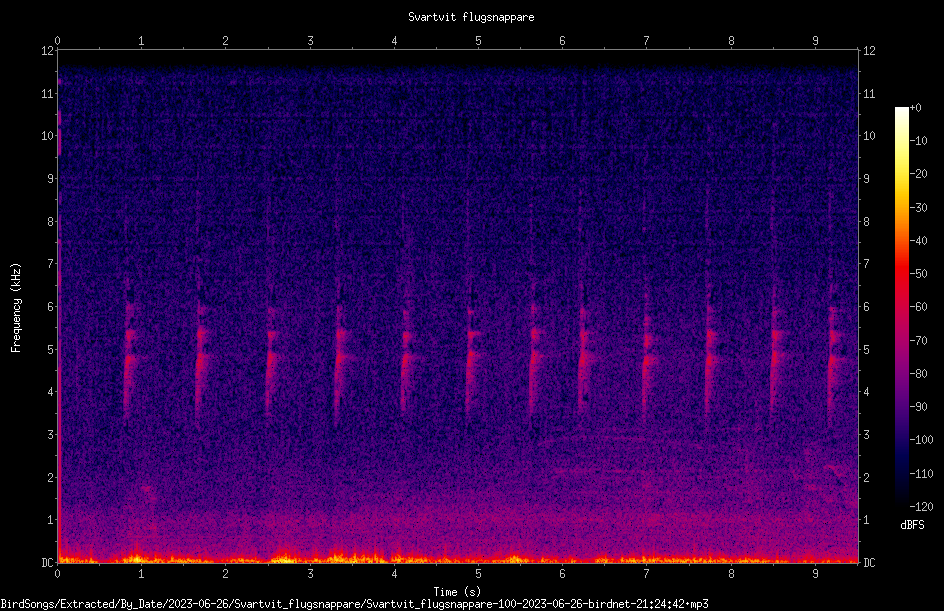Select the -30 colorbar label

(x=919, y=208)
